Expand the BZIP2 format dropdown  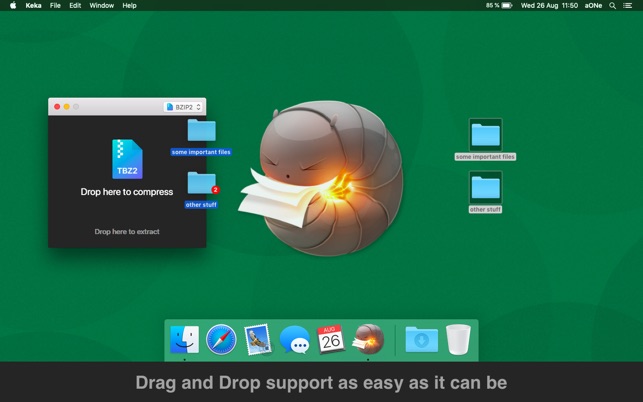(184, 107)
